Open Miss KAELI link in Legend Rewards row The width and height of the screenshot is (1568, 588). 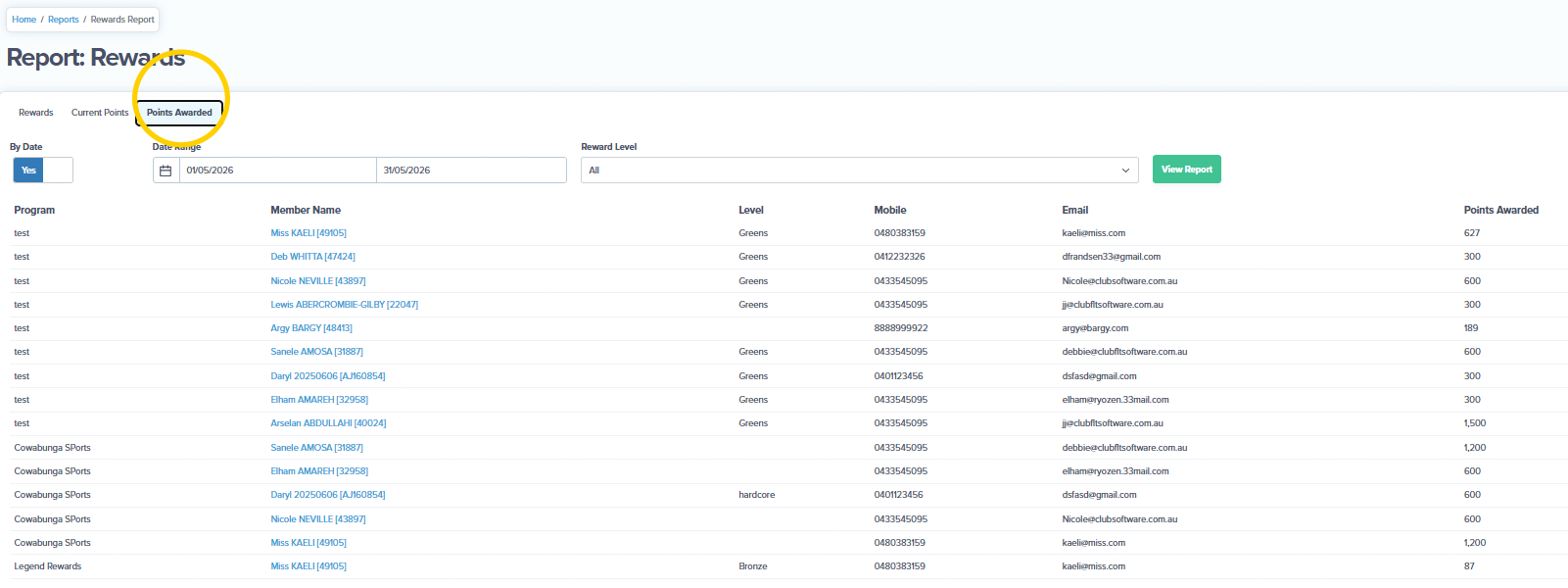pyautogui.click(x=309, y=566)
